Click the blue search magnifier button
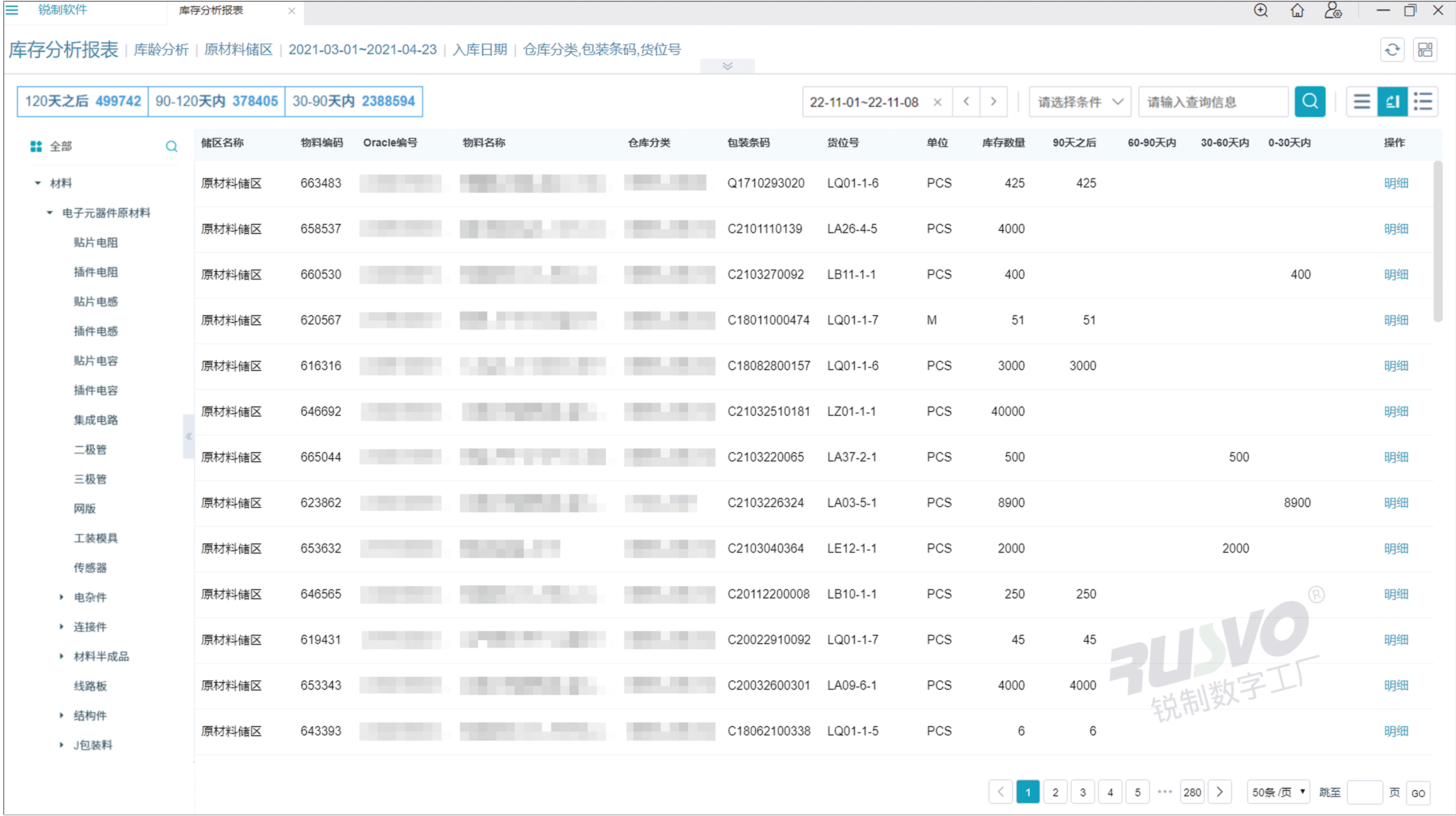 click(1309, 102)
